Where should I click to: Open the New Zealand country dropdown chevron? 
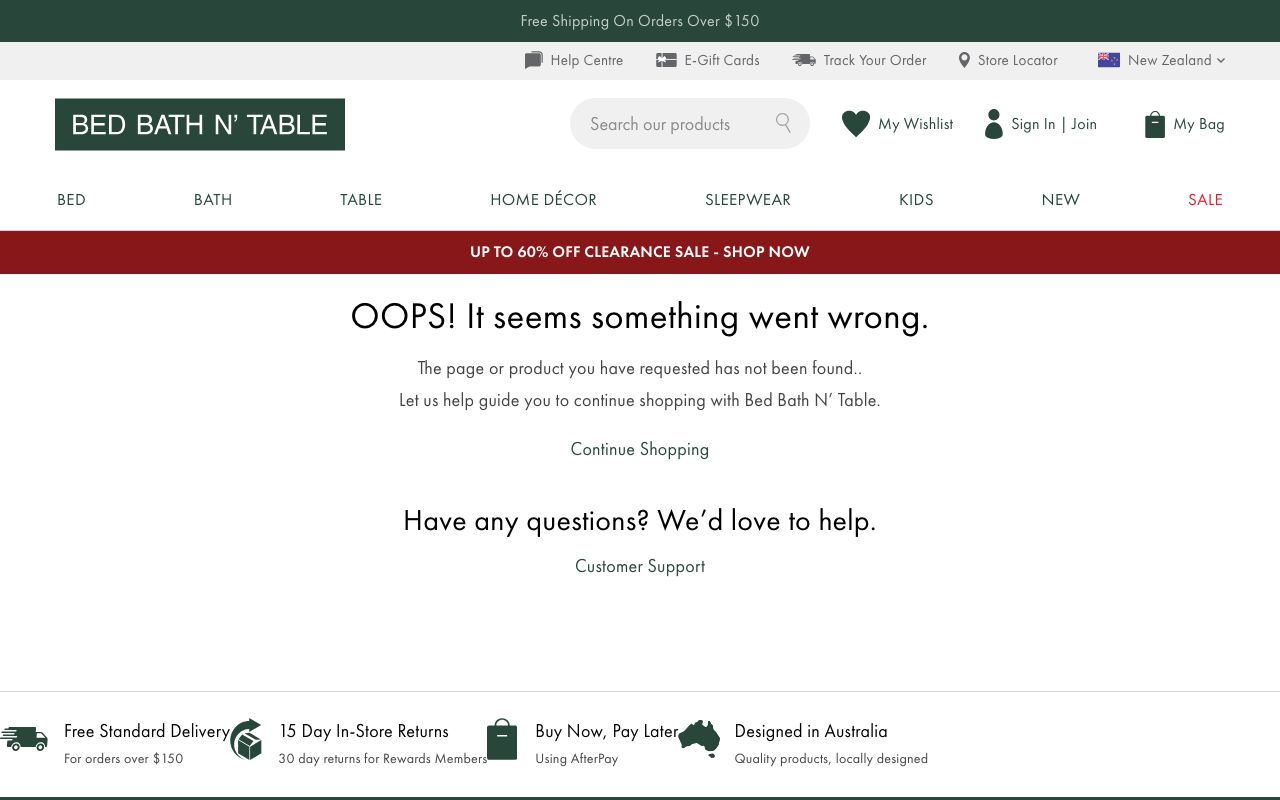(x=1221, y=60)
